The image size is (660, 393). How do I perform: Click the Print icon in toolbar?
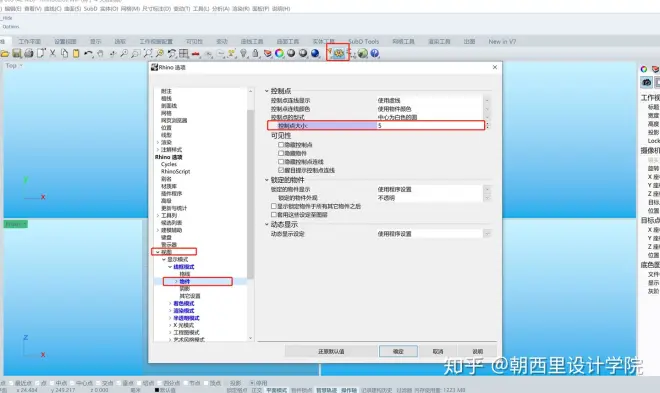click(29, 53)
